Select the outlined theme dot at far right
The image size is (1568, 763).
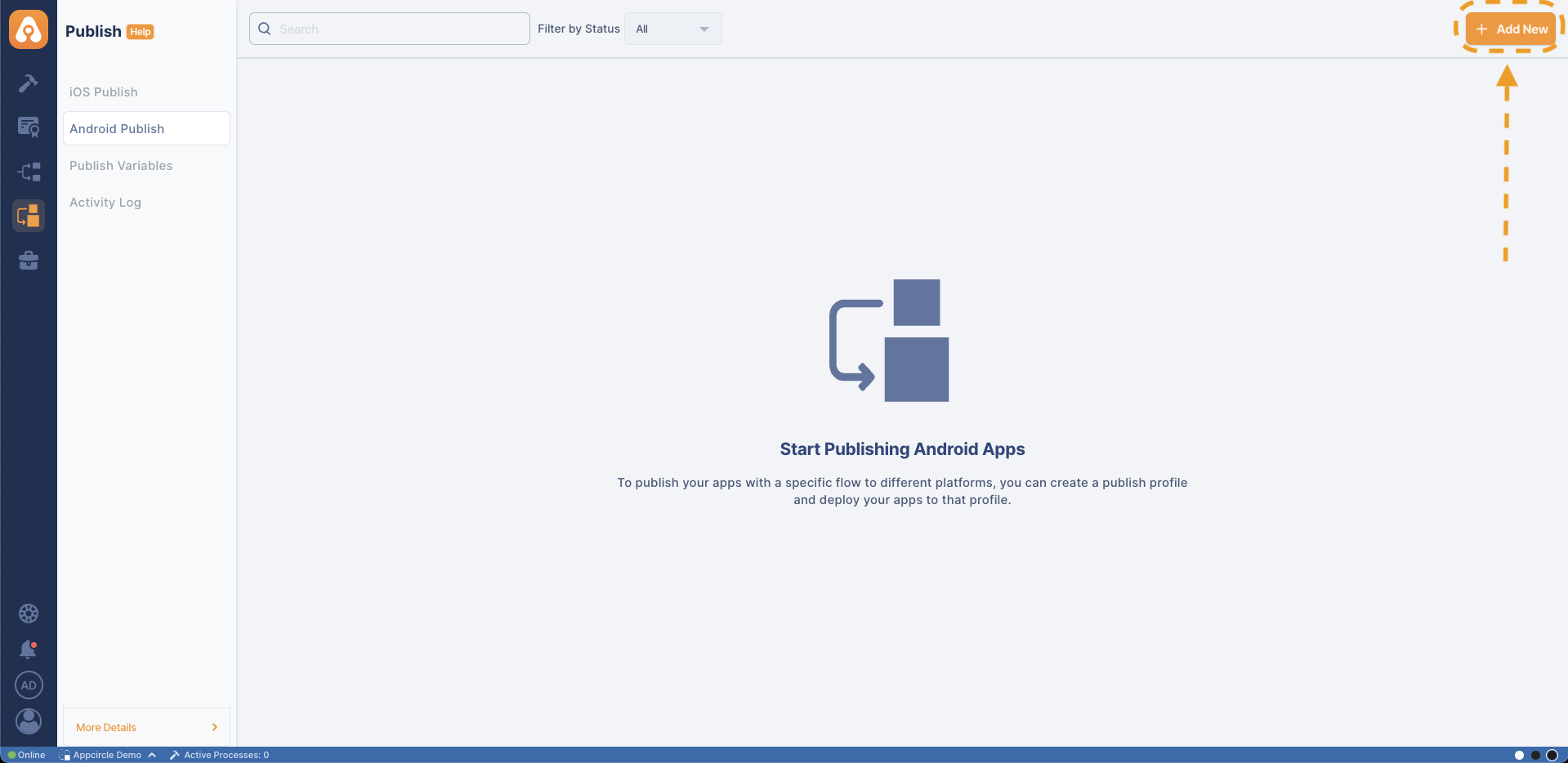click(x=1552, y=755)
